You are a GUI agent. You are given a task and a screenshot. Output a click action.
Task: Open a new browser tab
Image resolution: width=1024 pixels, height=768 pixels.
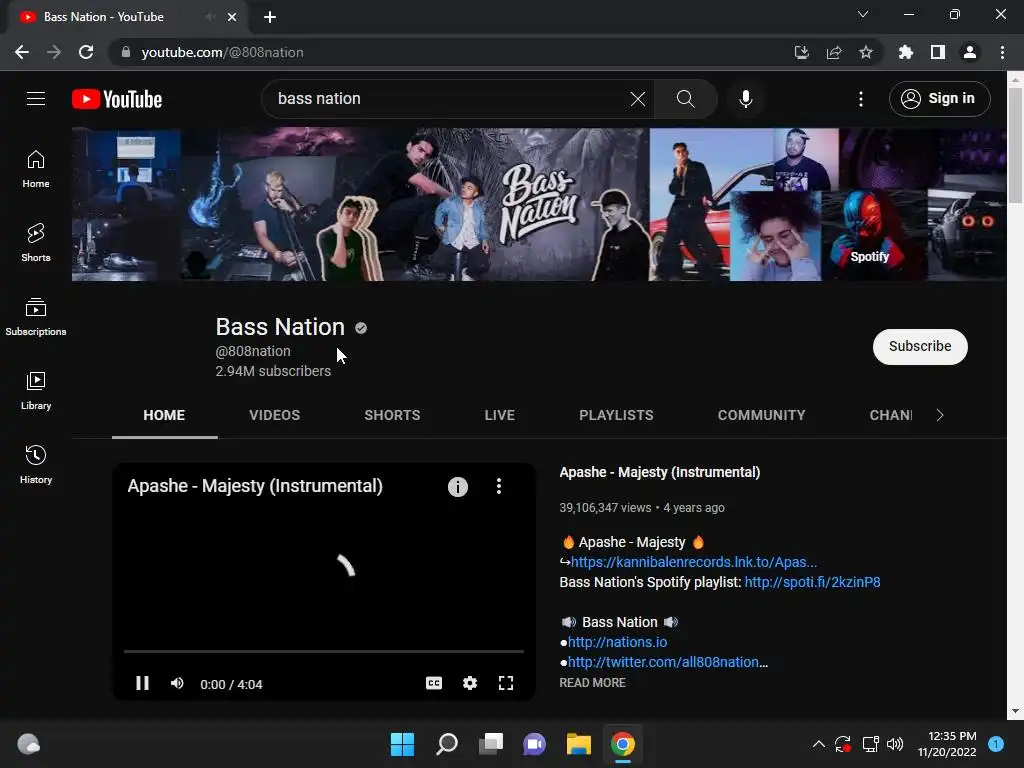point(270,17)
